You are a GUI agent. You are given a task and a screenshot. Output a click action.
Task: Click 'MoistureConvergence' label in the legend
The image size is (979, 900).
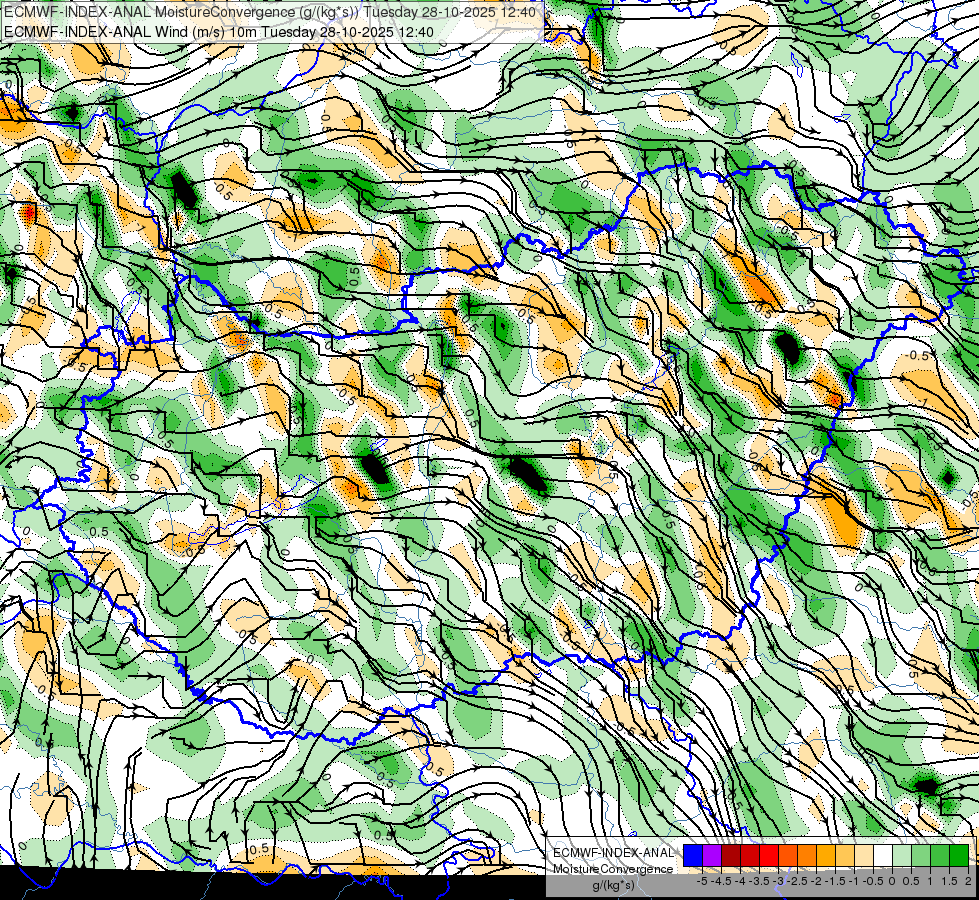point(613,869)
